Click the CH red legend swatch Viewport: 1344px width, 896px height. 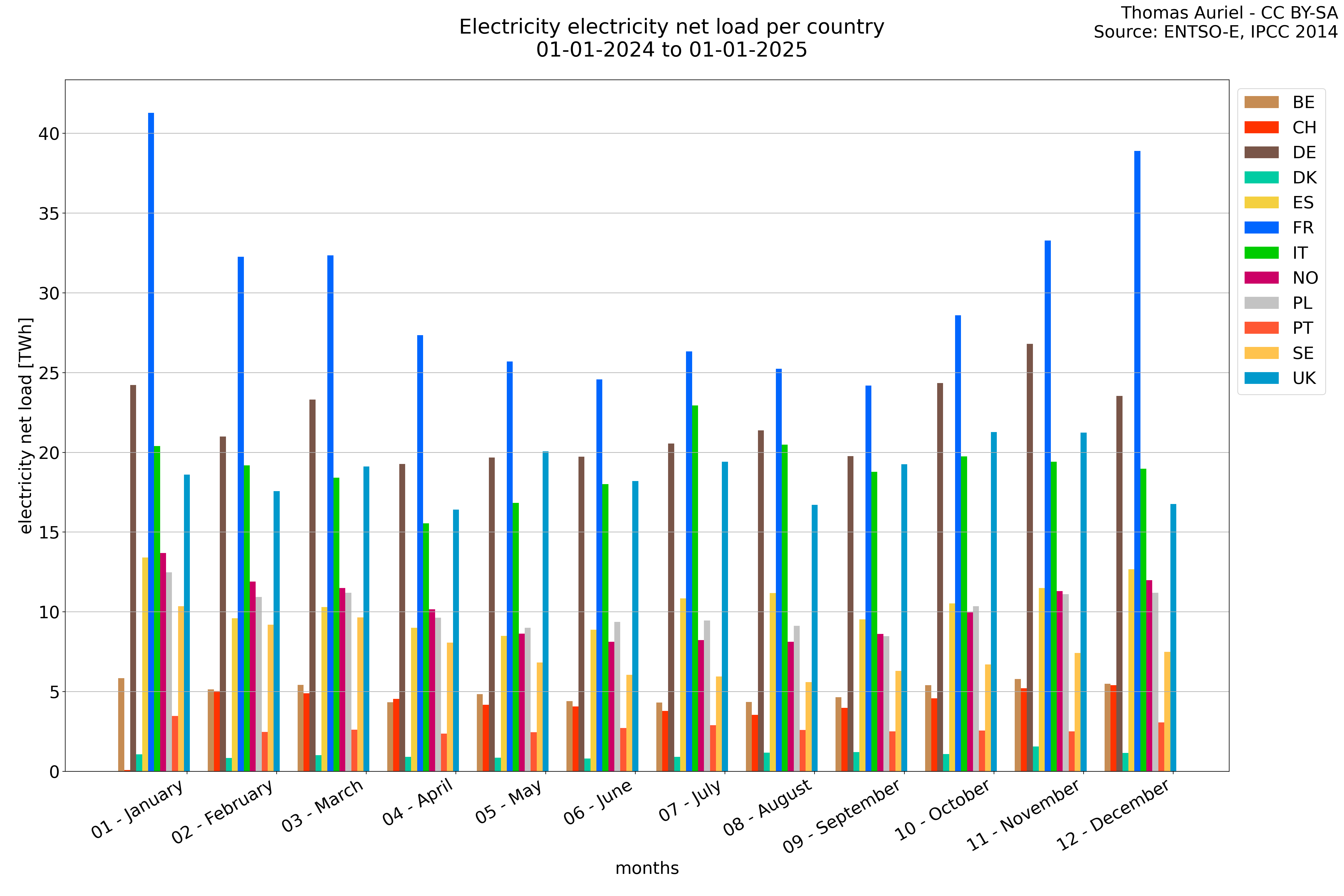[1261, 127]
